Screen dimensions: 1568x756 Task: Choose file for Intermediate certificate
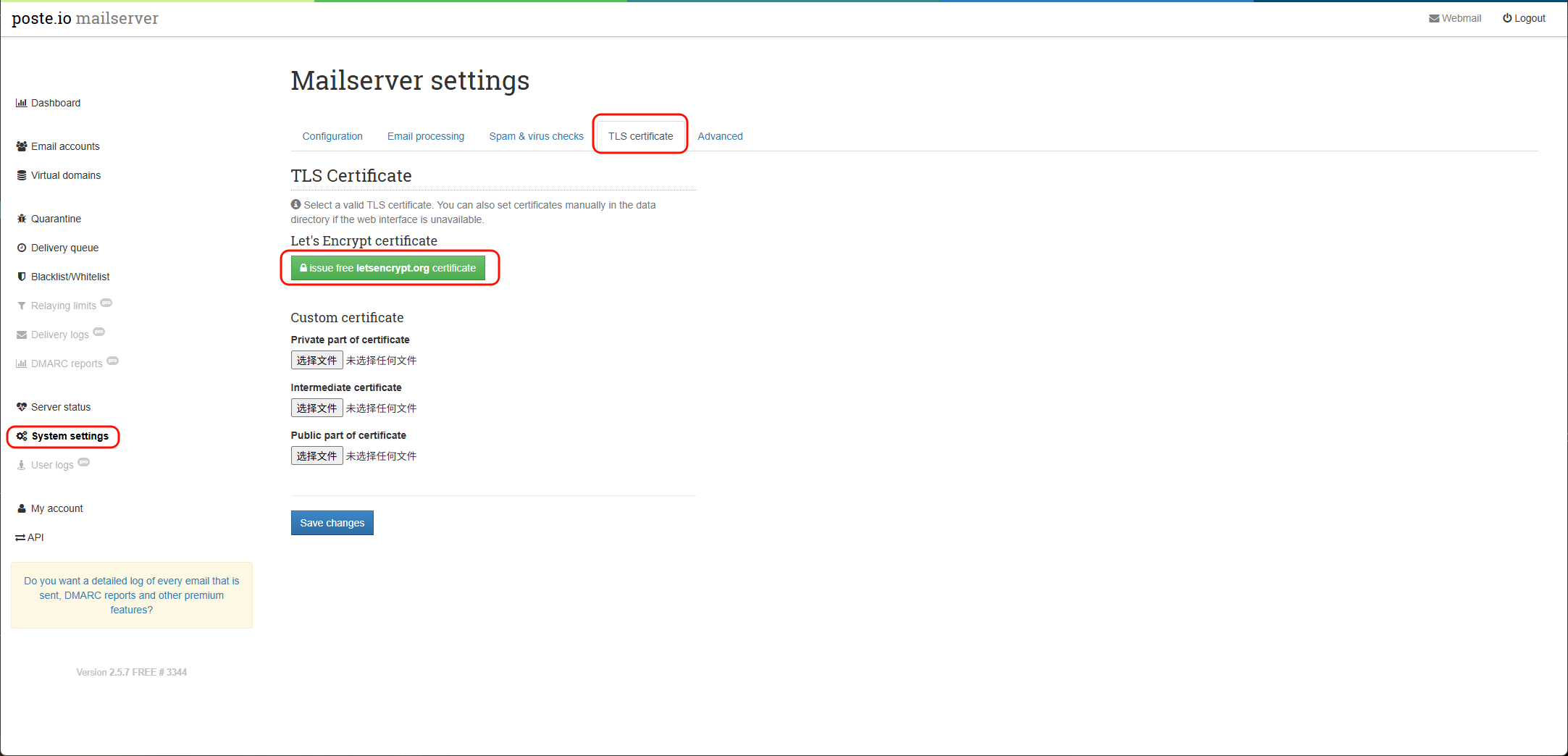click(x=316, y=408)
